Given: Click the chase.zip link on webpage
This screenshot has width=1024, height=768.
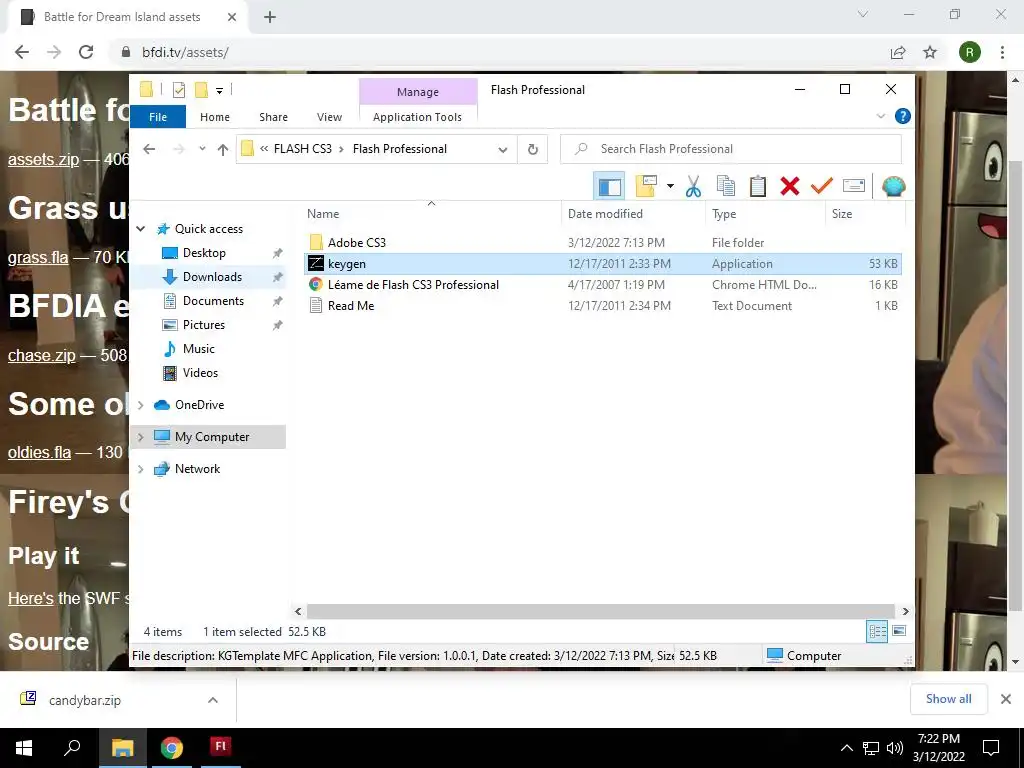Looking at the screenshot, I should point(42,355).
